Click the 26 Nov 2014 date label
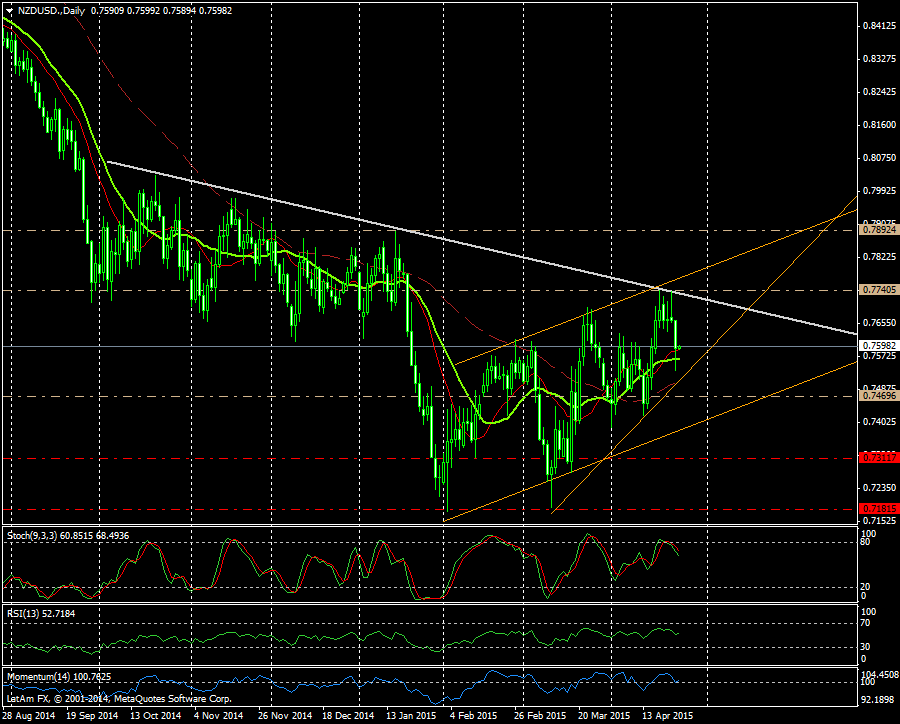Viewport: 900px width, 724px height. coord(285,716)
